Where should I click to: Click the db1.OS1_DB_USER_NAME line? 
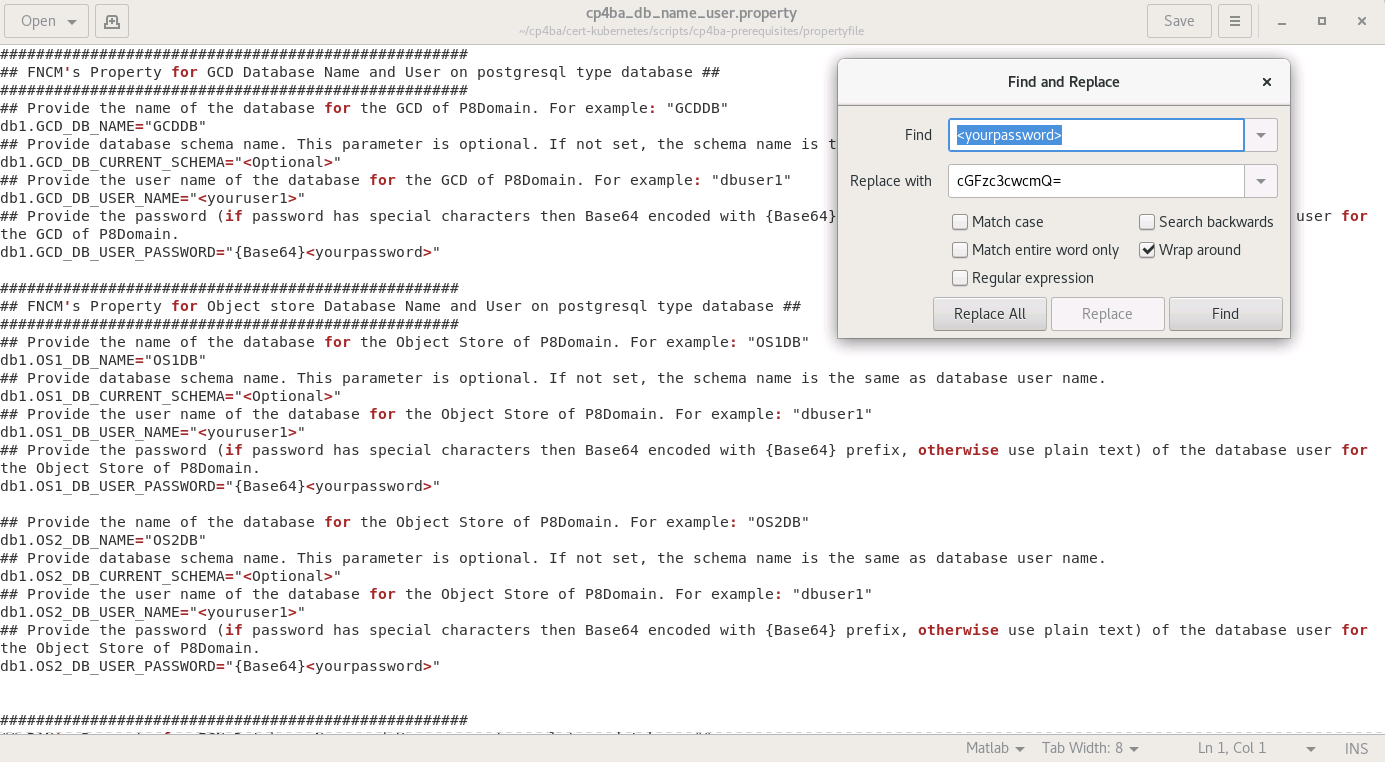coord(153,432)
